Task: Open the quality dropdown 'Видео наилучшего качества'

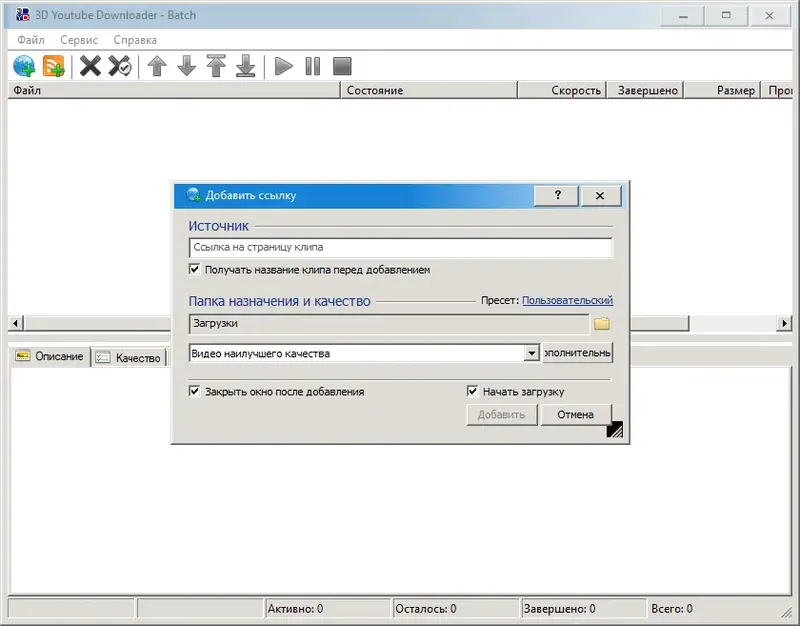Action: coord(533,352)
